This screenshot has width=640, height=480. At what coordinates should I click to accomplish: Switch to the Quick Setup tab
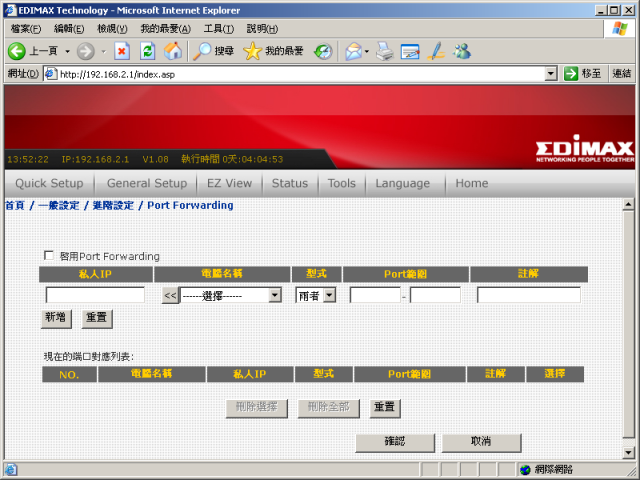[x=49, y=183]
